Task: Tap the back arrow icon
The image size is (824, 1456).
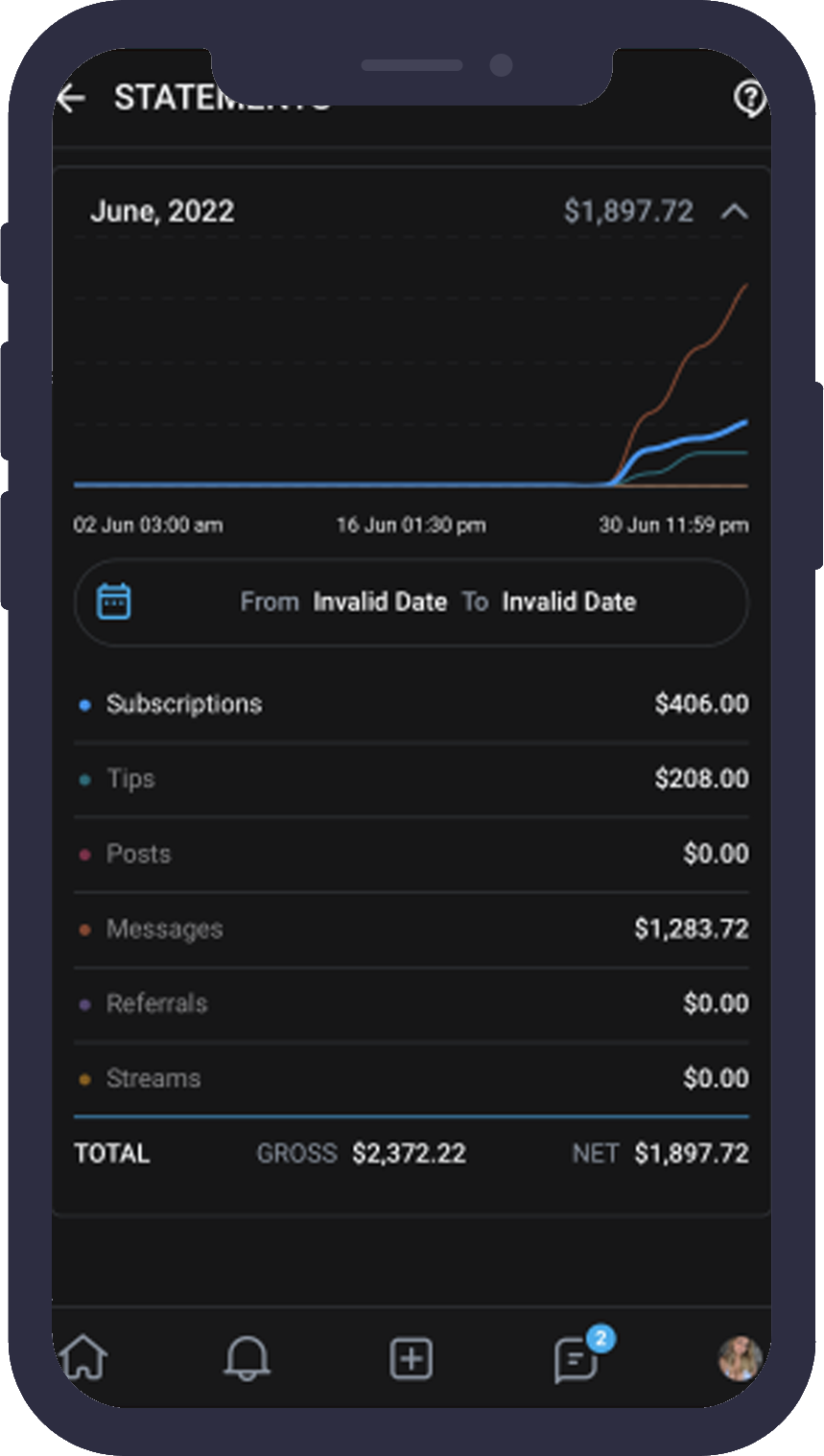Action: [x=72, y=98]
